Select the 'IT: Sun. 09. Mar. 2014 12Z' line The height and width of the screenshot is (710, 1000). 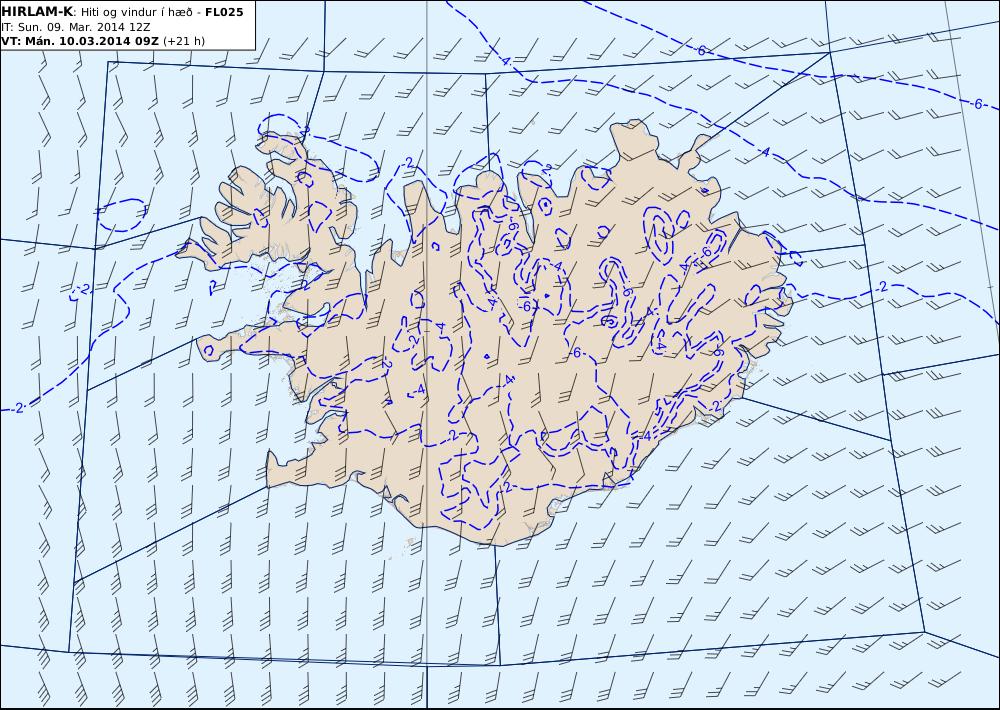pyautogui.click(x=76, y=27)
